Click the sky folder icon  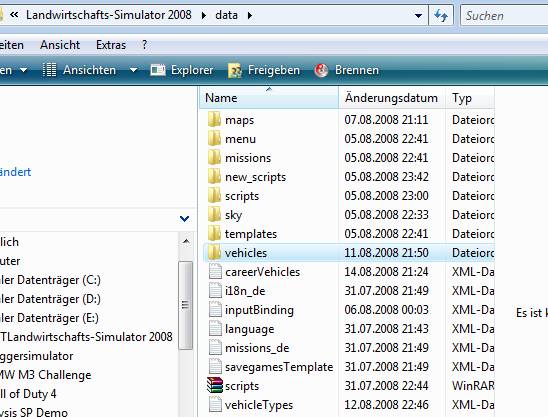(214, 214)
